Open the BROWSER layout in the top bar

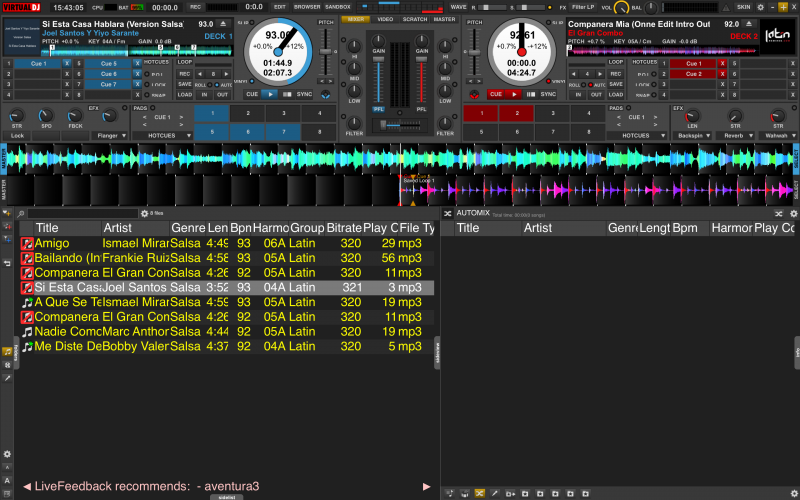point(307,7)
